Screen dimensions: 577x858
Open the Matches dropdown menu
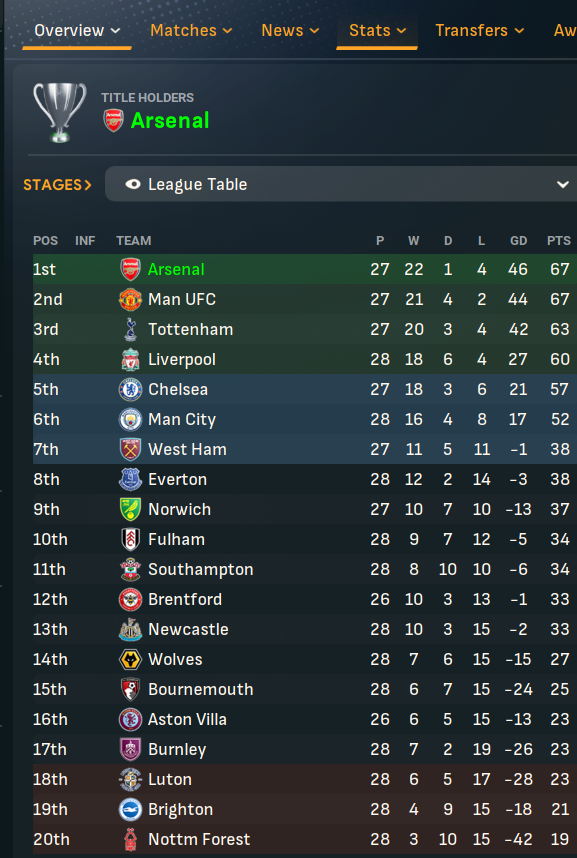tap(191, 30)
